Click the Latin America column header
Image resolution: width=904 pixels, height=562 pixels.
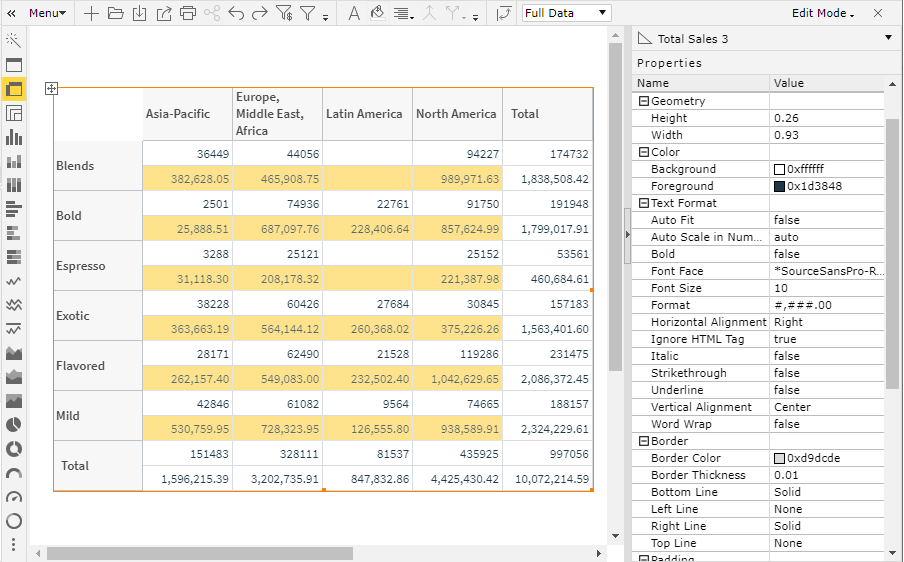367,114
